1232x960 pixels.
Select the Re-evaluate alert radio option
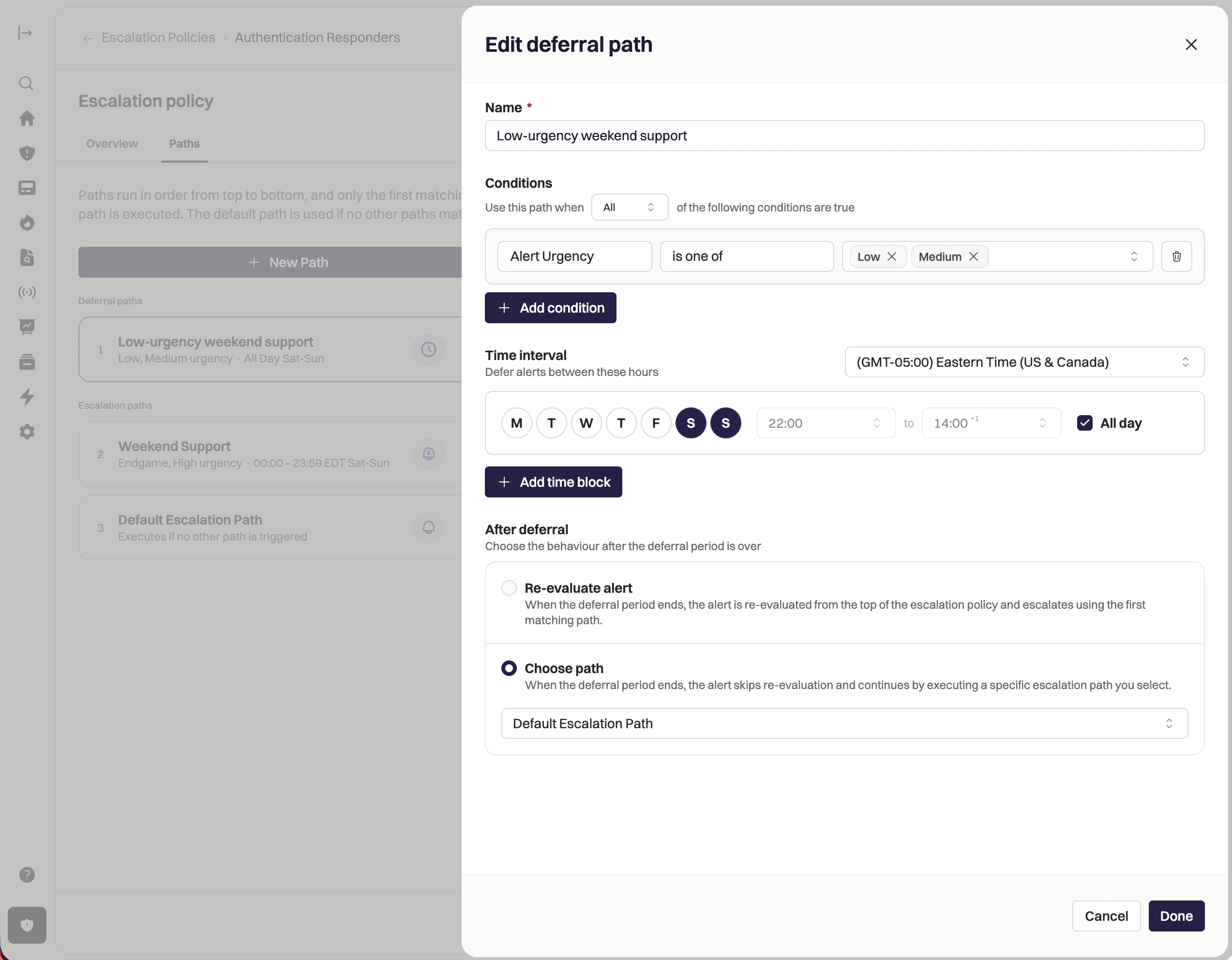[509, 588]
